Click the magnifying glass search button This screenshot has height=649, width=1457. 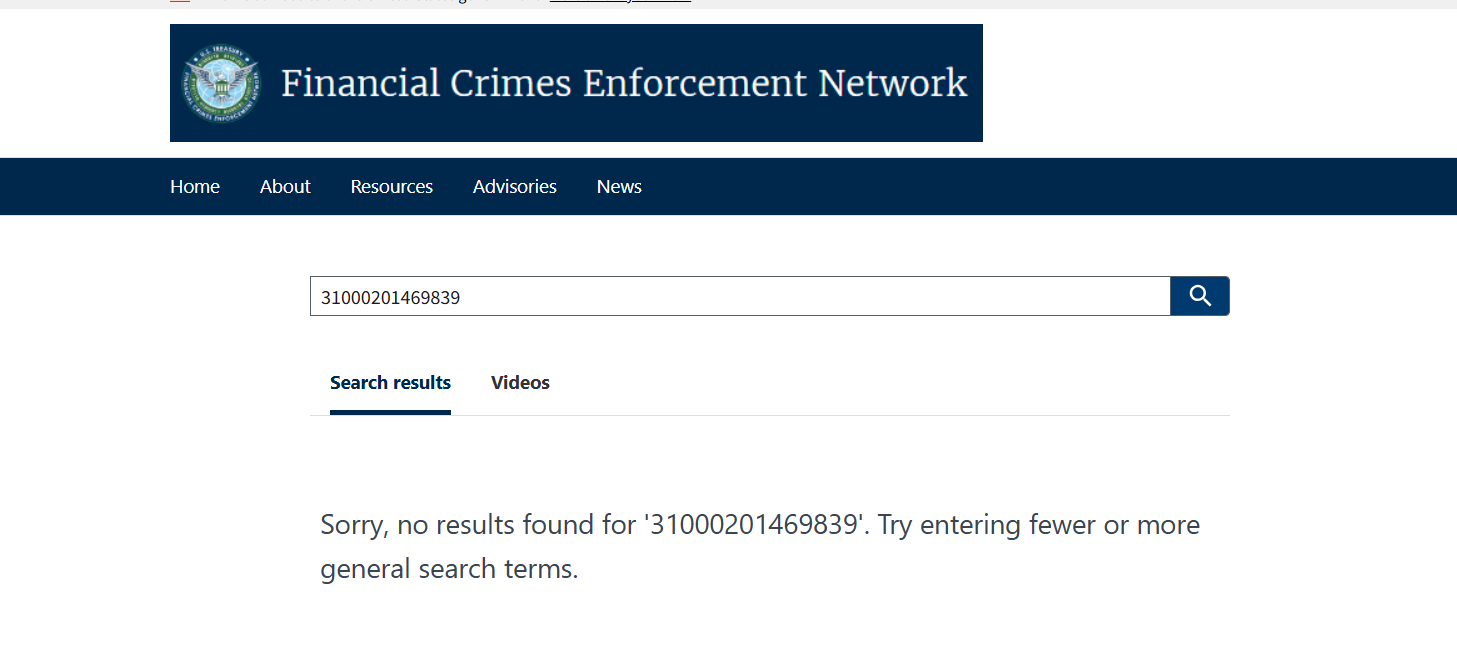coord(1200,296)
